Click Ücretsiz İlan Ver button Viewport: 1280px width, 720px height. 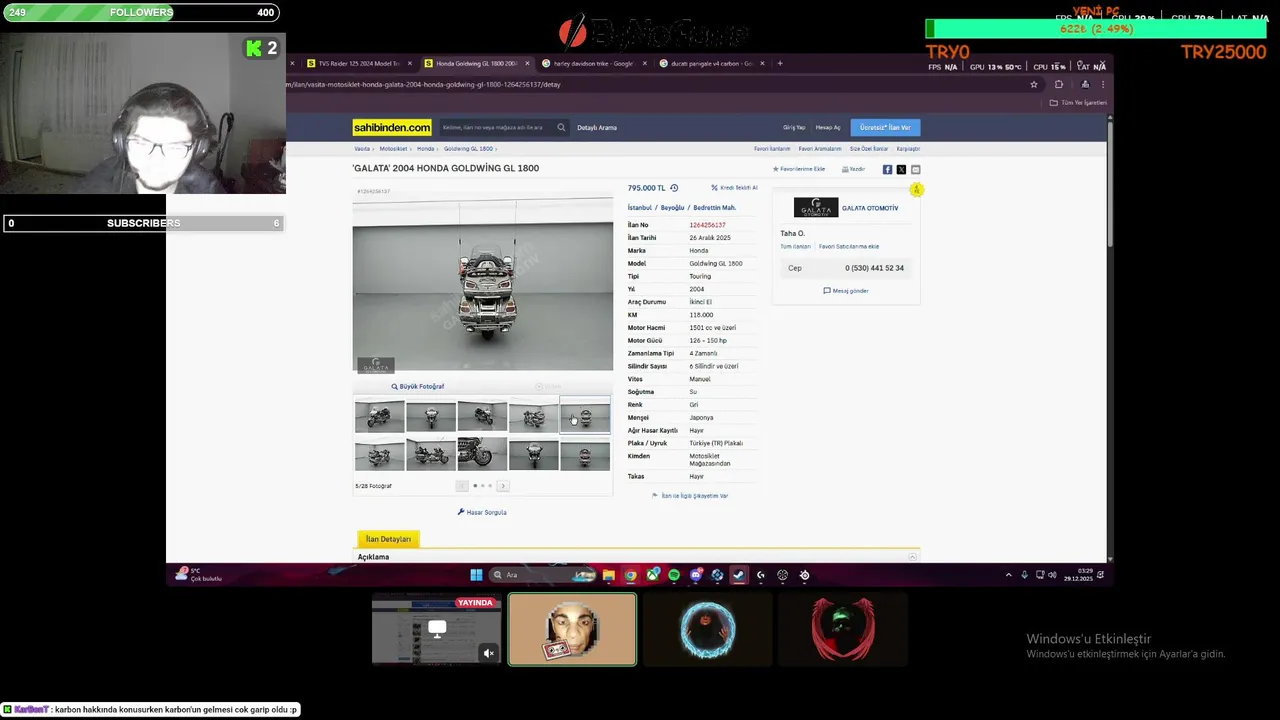885,127
